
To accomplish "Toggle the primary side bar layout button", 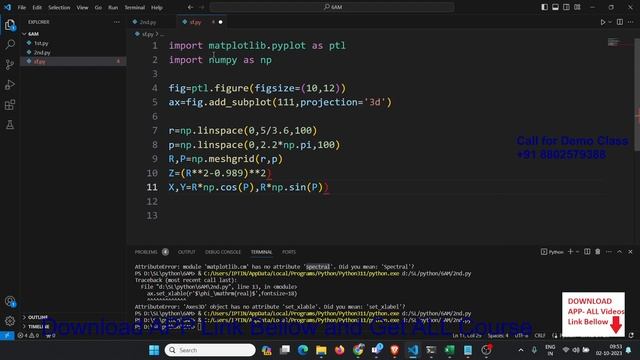I will point(544,7).
